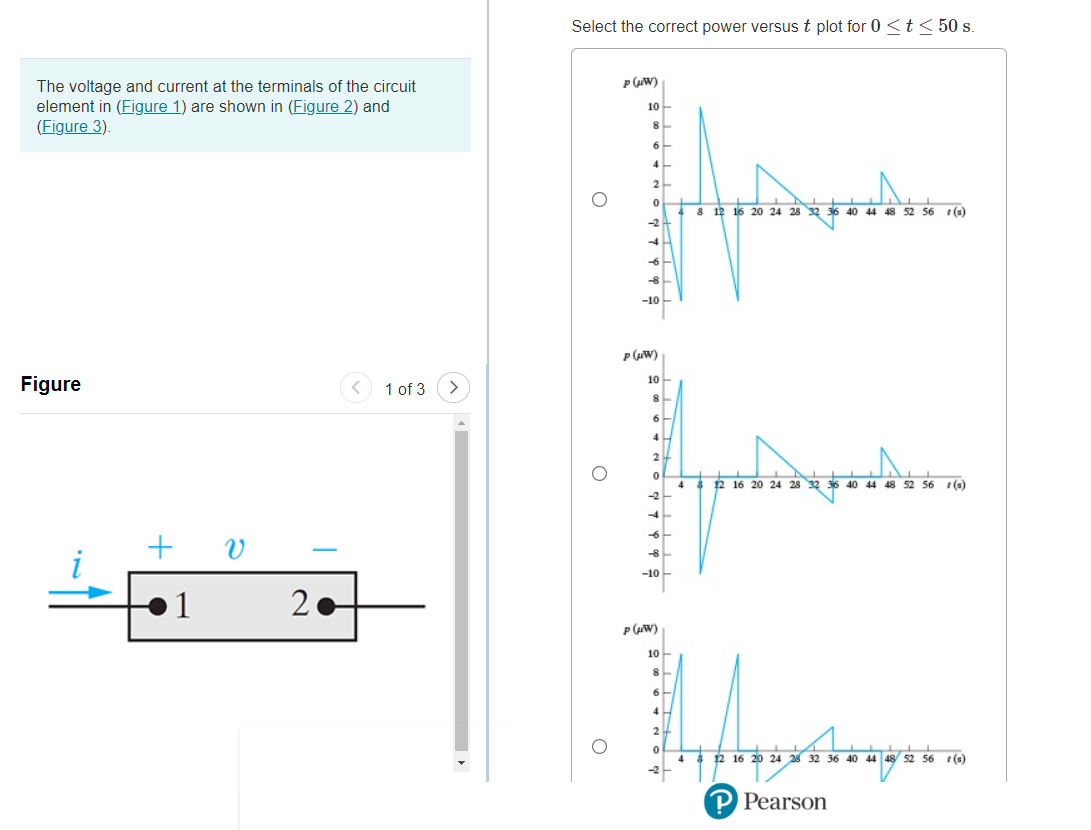The height and width of the screenshot is (830, 1091).
Task: Click the Figure section heading
Action: coord(51,384)
